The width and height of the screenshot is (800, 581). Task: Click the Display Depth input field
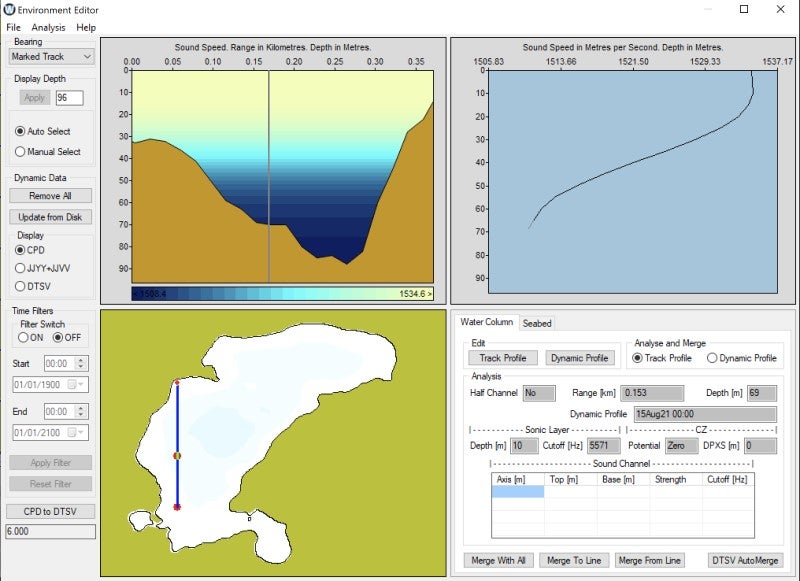(70, 98)
